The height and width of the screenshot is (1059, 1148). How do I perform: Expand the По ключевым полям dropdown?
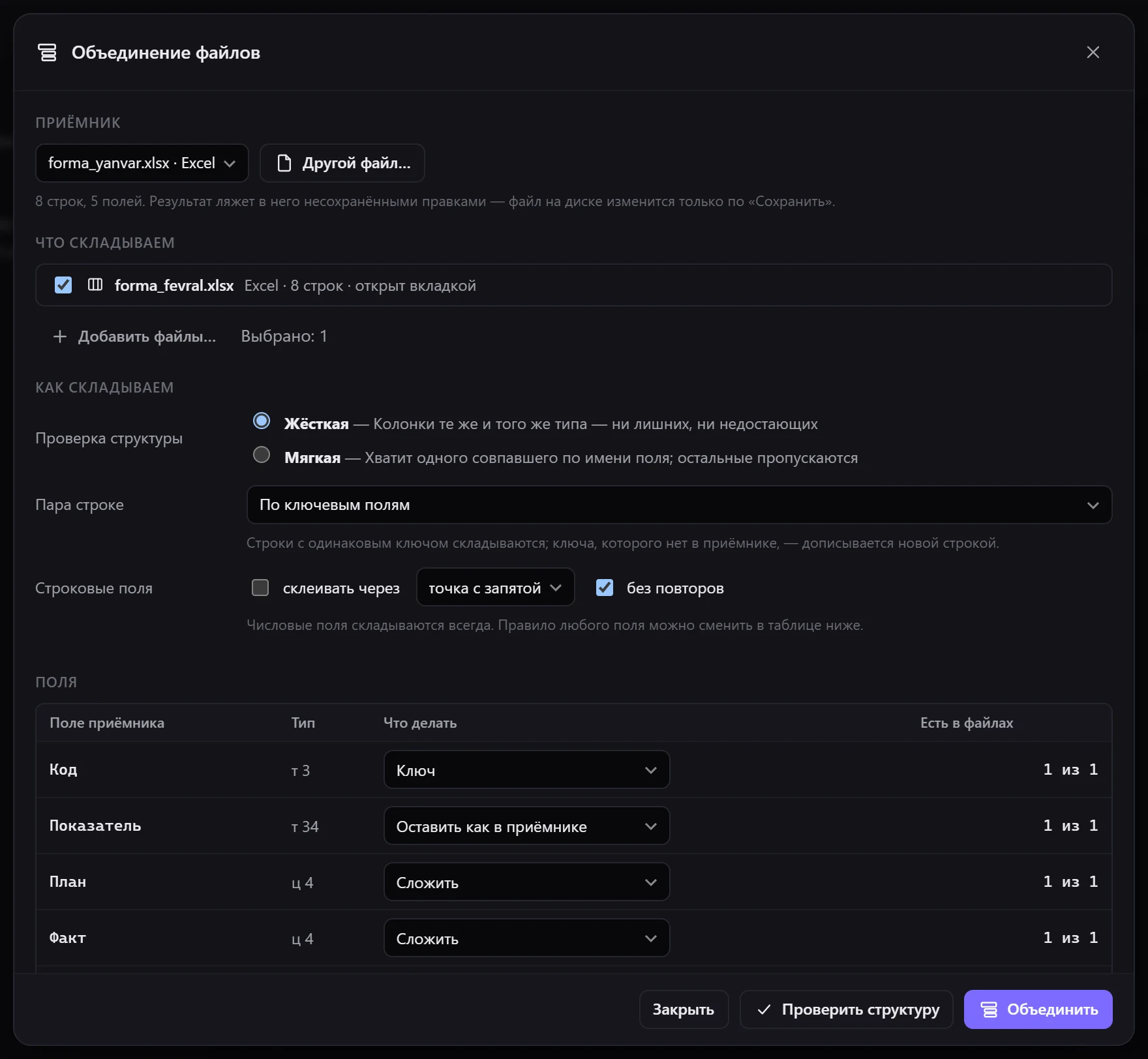pos(679,505)
